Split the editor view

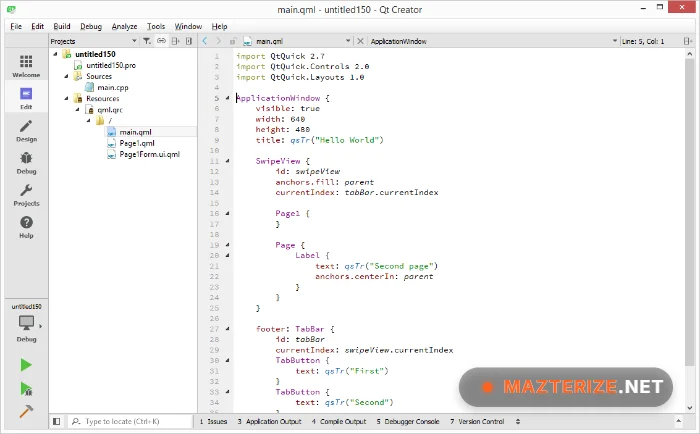688,41
